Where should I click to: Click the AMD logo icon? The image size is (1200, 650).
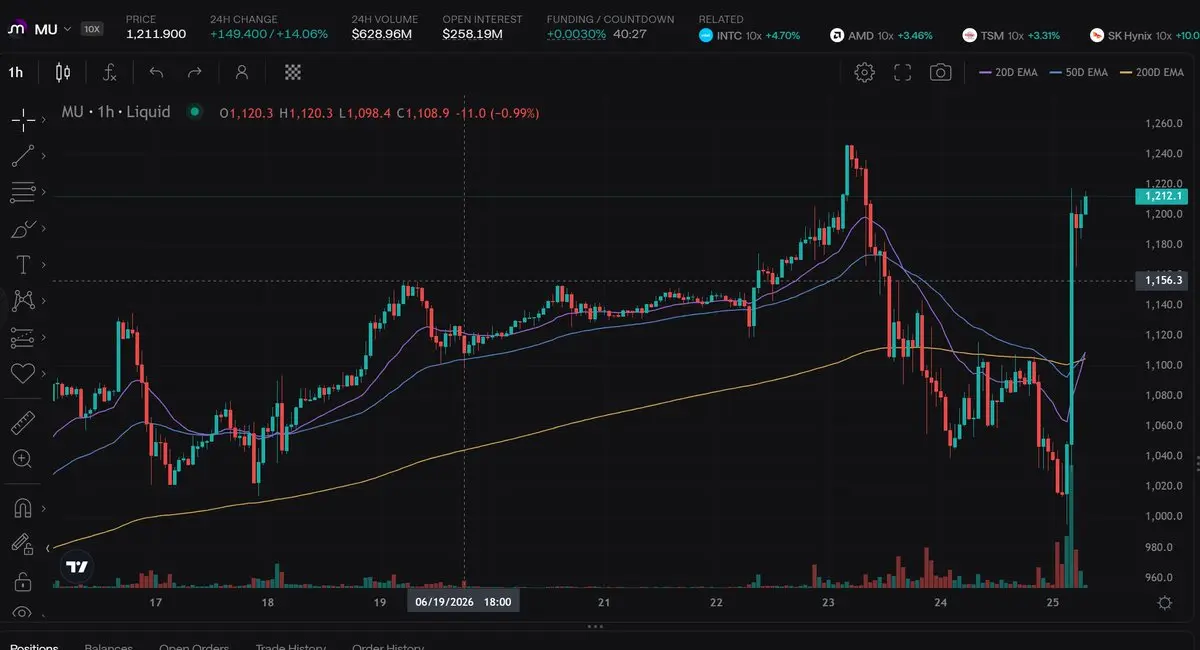pos(837,35)
